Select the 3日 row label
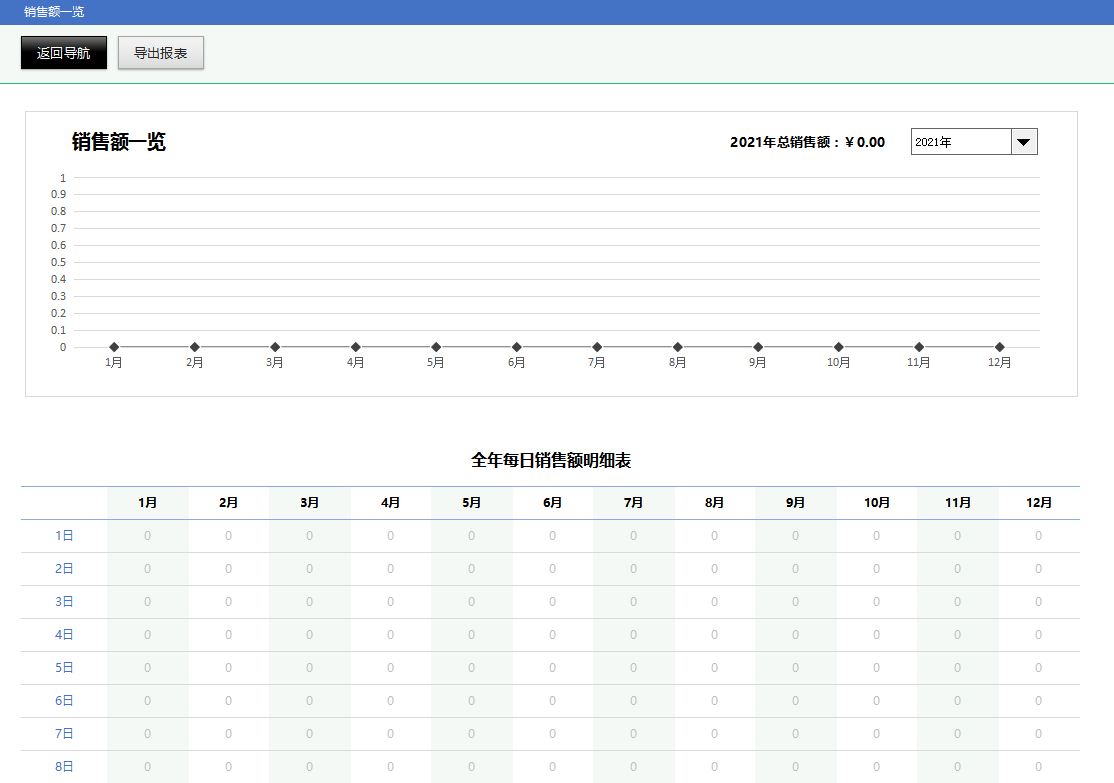The width and height of the screenshot is (1114, 783). pos(64,602)
